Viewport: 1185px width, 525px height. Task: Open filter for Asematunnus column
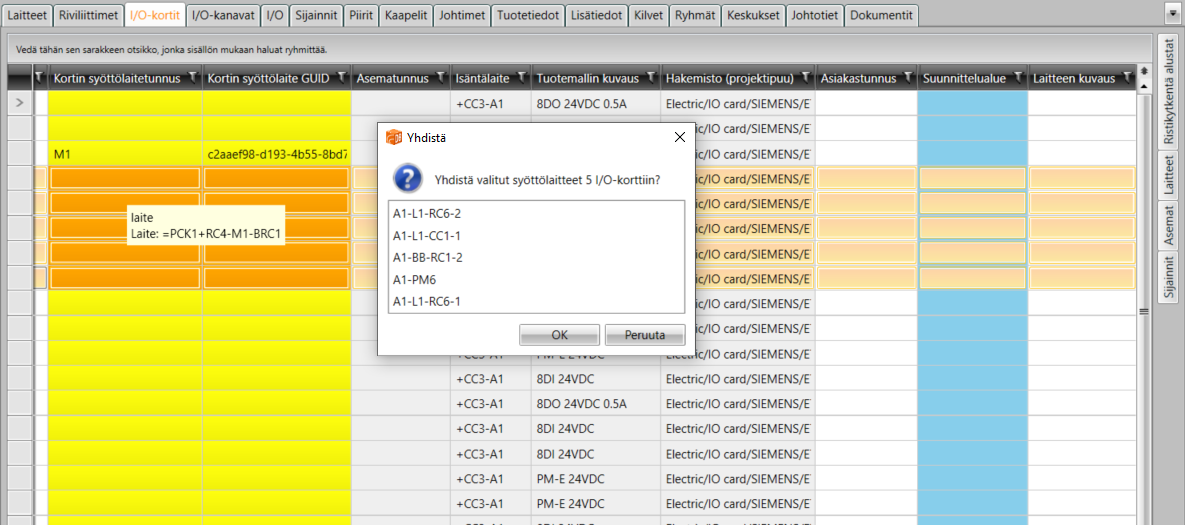(x=441, y=78)
